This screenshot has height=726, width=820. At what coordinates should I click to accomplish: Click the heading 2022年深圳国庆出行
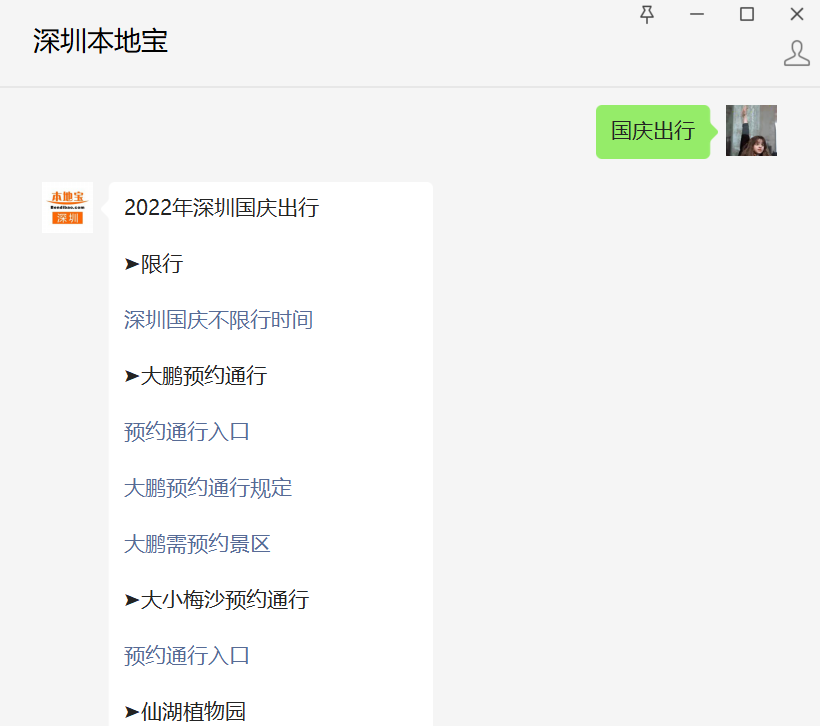[x=222, y=208]
